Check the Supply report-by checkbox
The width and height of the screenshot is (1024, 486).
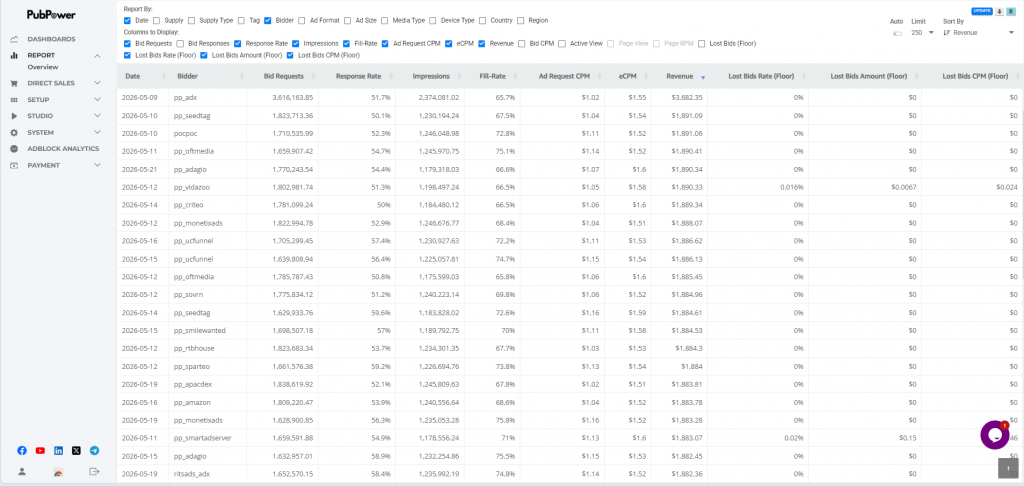156,20
